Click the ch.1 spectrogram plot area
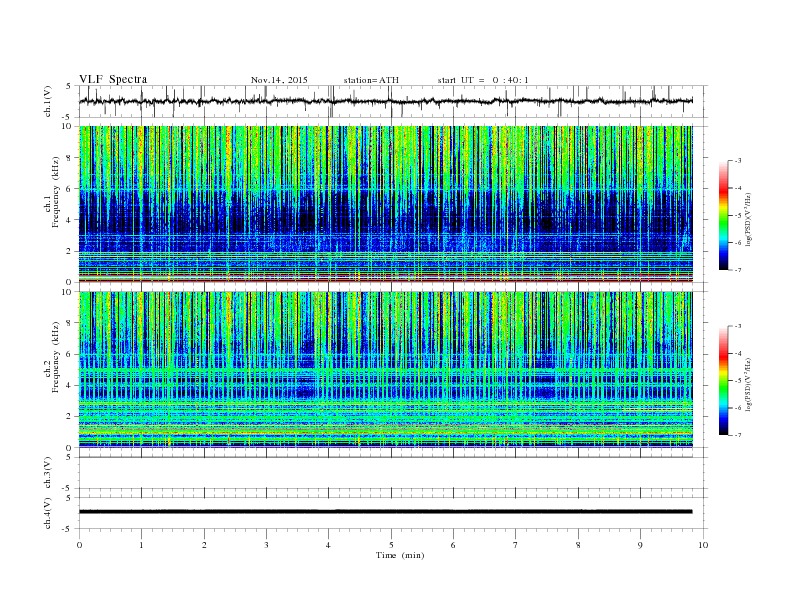792x612 pixels. [x=385, y=204]
